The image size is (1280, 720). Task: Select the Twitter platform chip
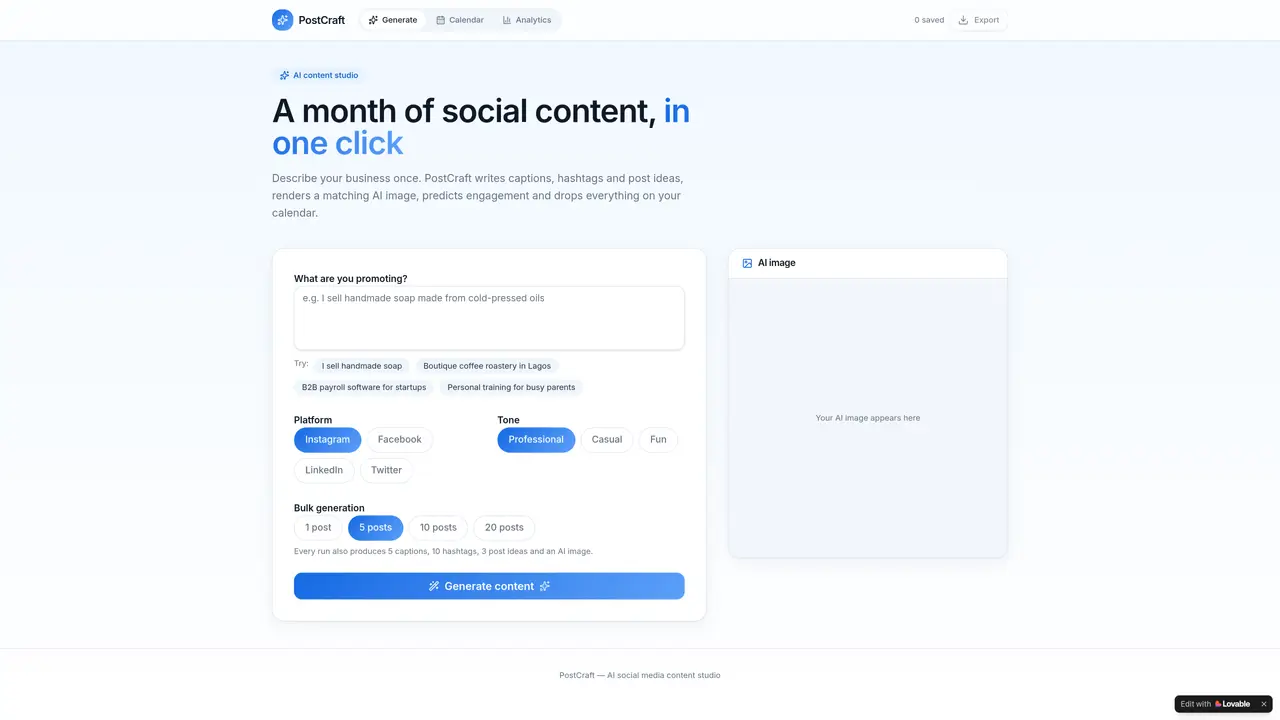[386, 470]
